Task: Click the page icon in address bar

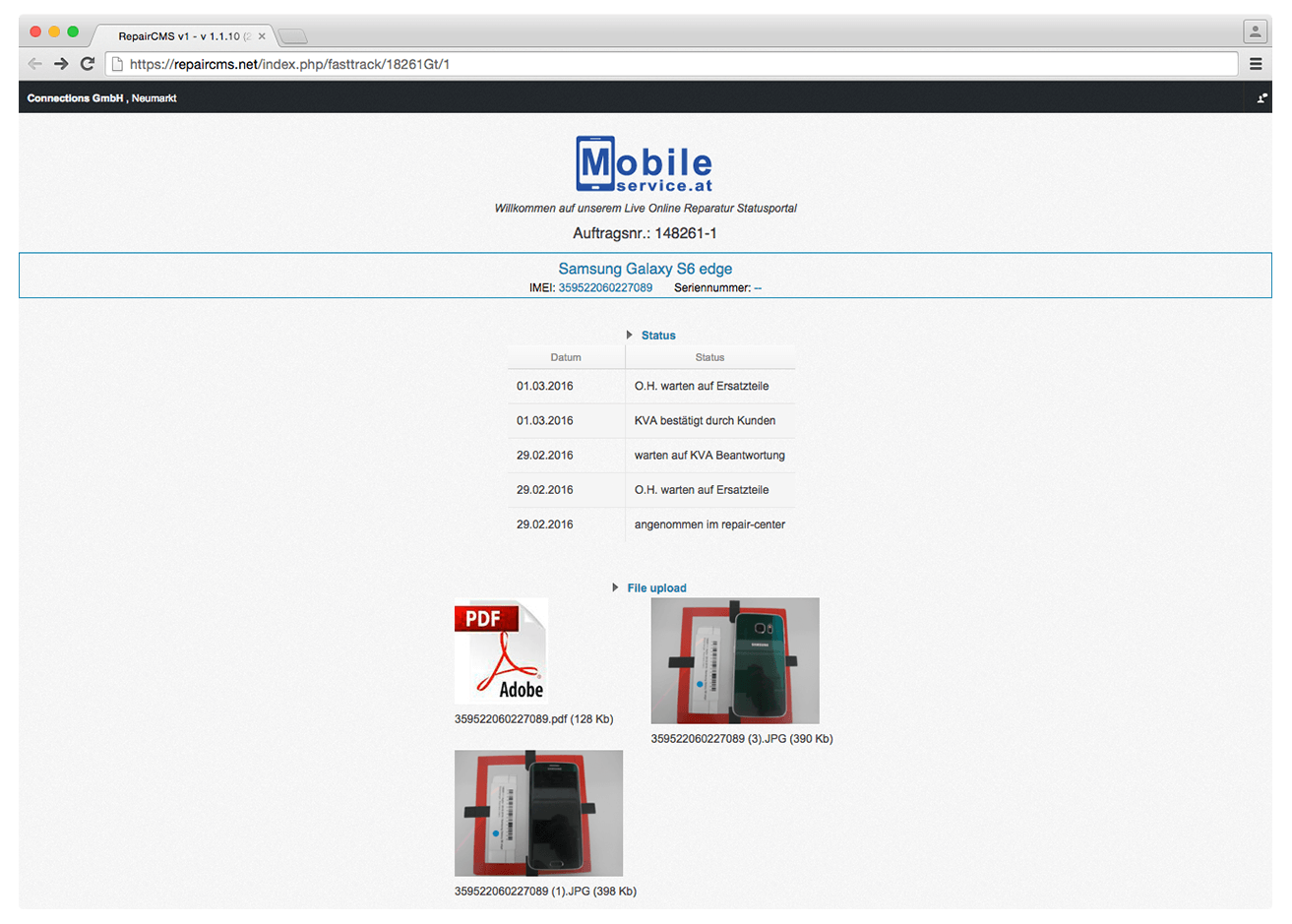Action: 117,64
